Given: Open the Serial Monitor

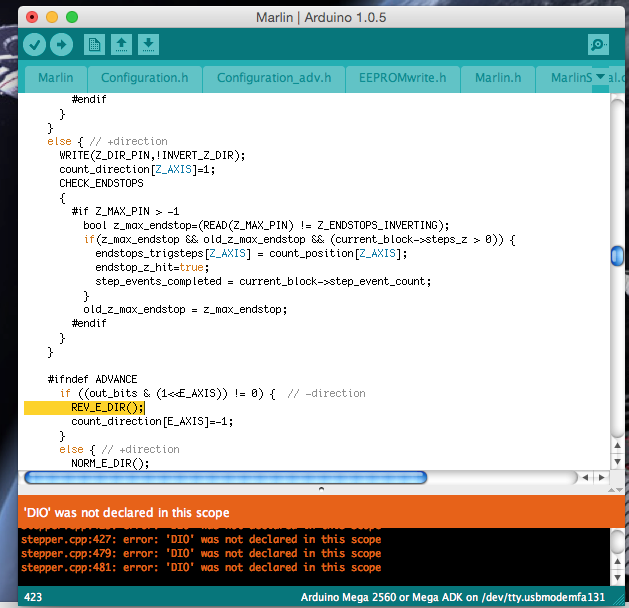Looking at the screenshot, I should (x=598, y=45).
